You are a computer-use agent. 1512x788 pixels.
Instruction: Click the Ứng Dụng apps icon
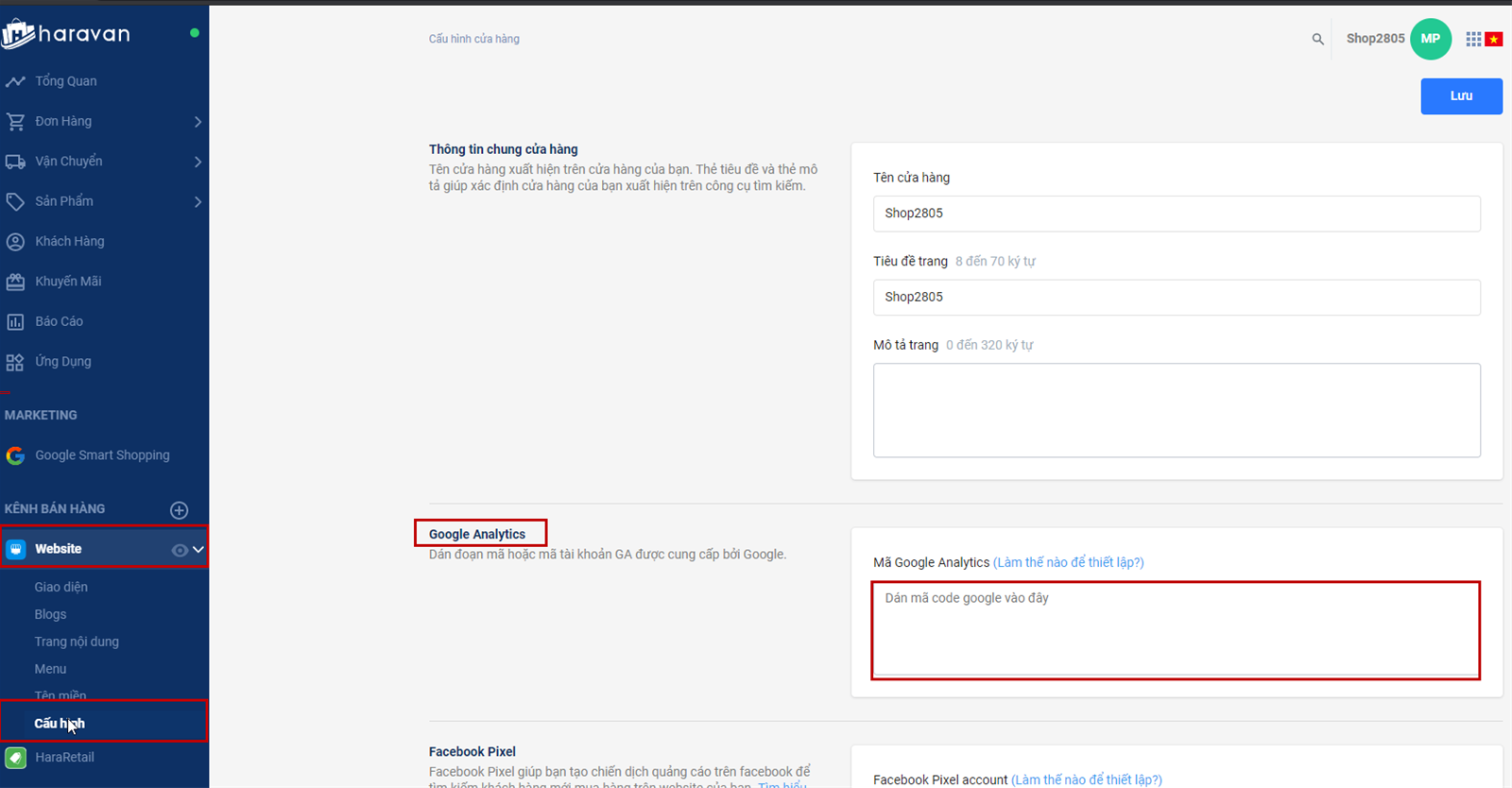click(15, 362)
